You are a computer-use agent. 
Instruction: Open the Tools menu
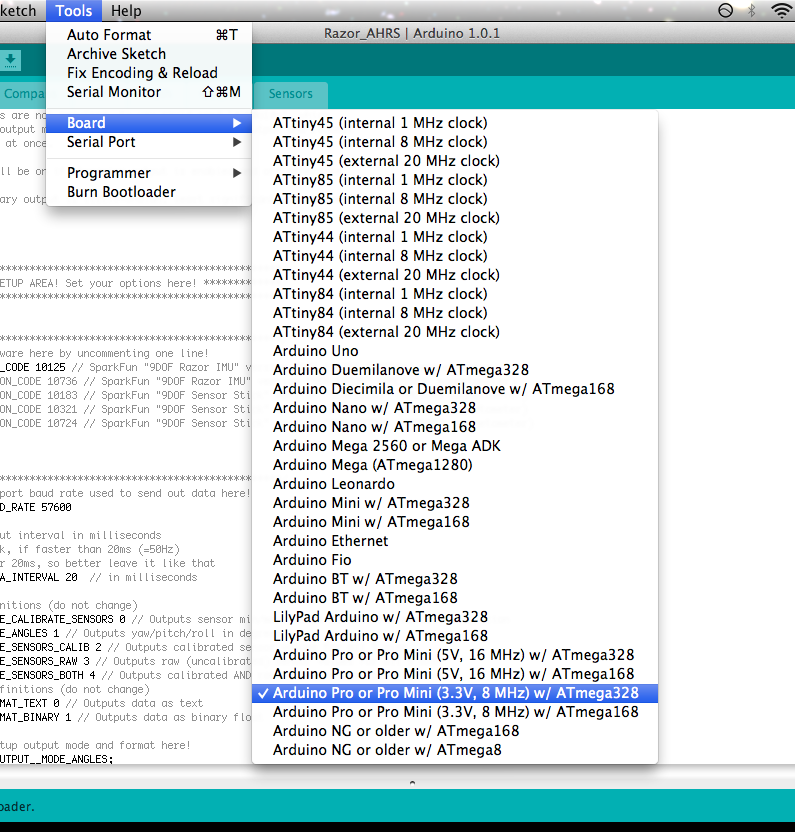pos(74,11)
